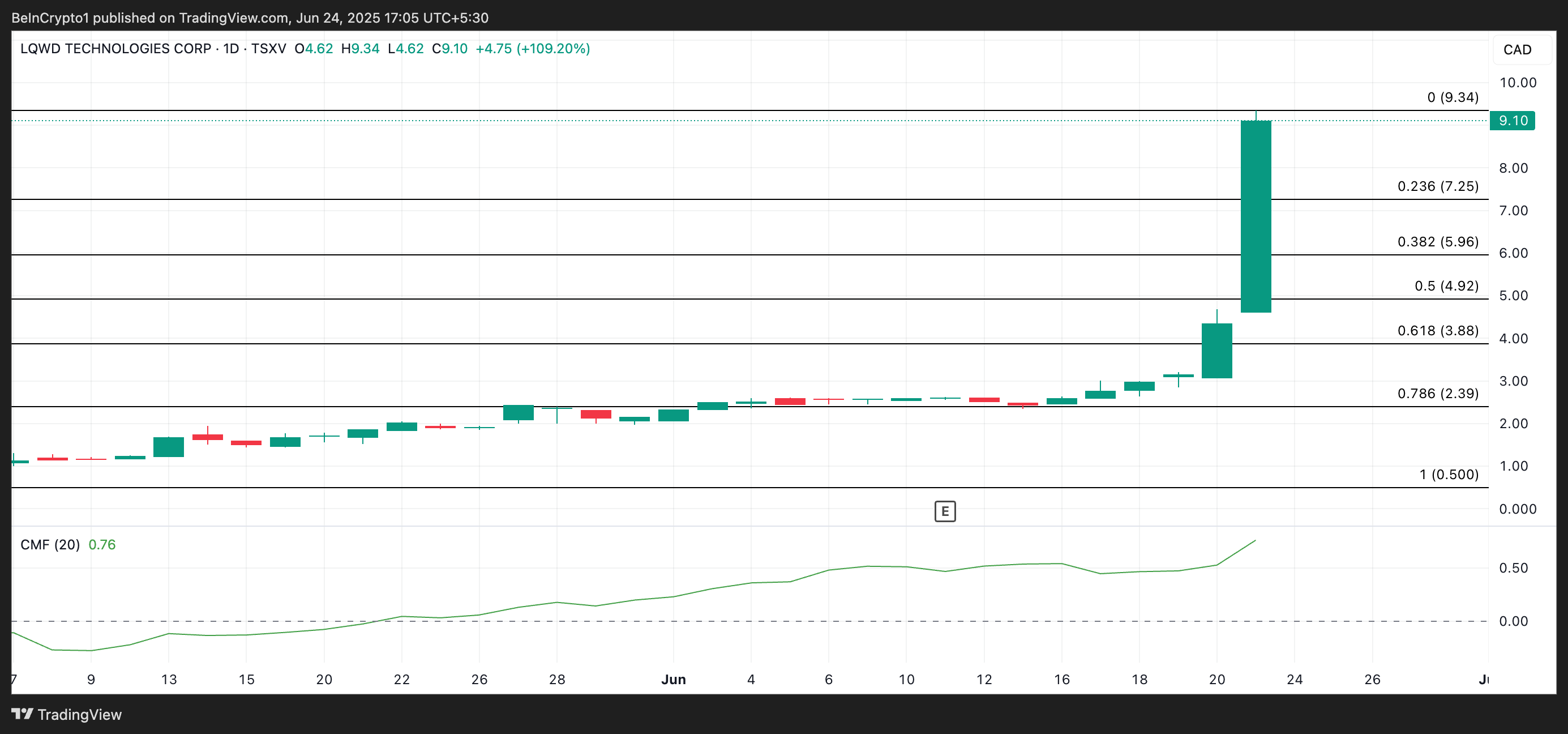Click the +4.75 (+109.20%) change readout
The width and height of the screenshot is (1568, 734).
coord(532,49)
